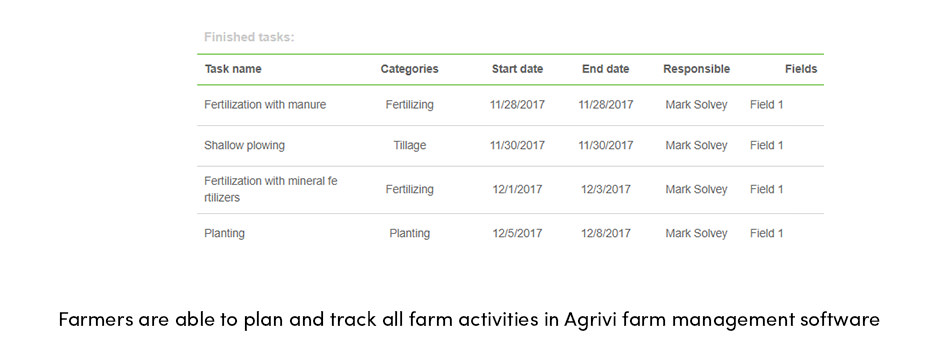Click Field 1 in the Planting row
Viewport: 940px width, 362px height.
tap(766, 233)
